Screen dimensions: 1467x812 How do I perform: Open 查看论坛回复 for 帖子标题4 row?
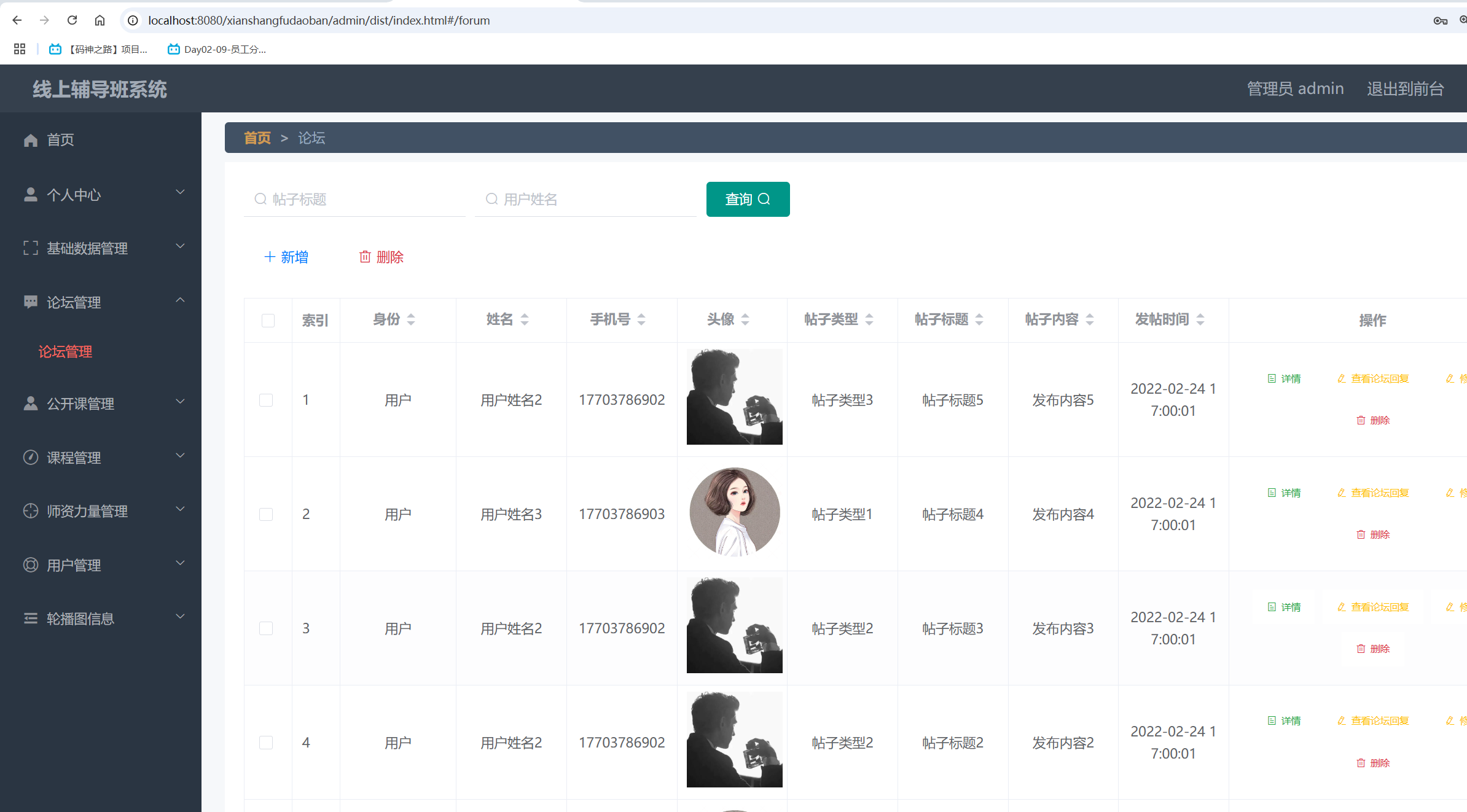[x=1373, y=493]
